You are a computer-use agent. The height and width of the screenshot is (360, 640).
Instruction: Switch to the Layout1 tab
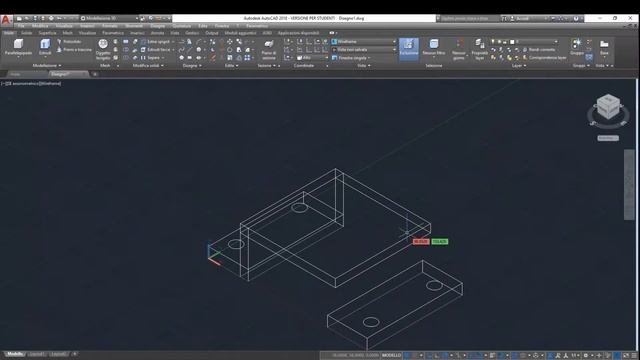pyautogui.click(x=37, y=354)
